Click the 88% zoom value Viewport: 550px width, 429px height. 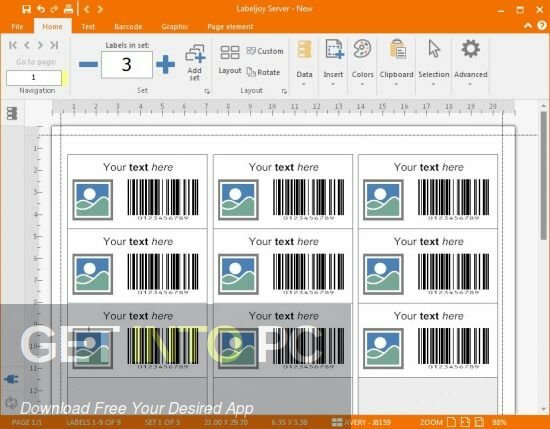point(499,422)
